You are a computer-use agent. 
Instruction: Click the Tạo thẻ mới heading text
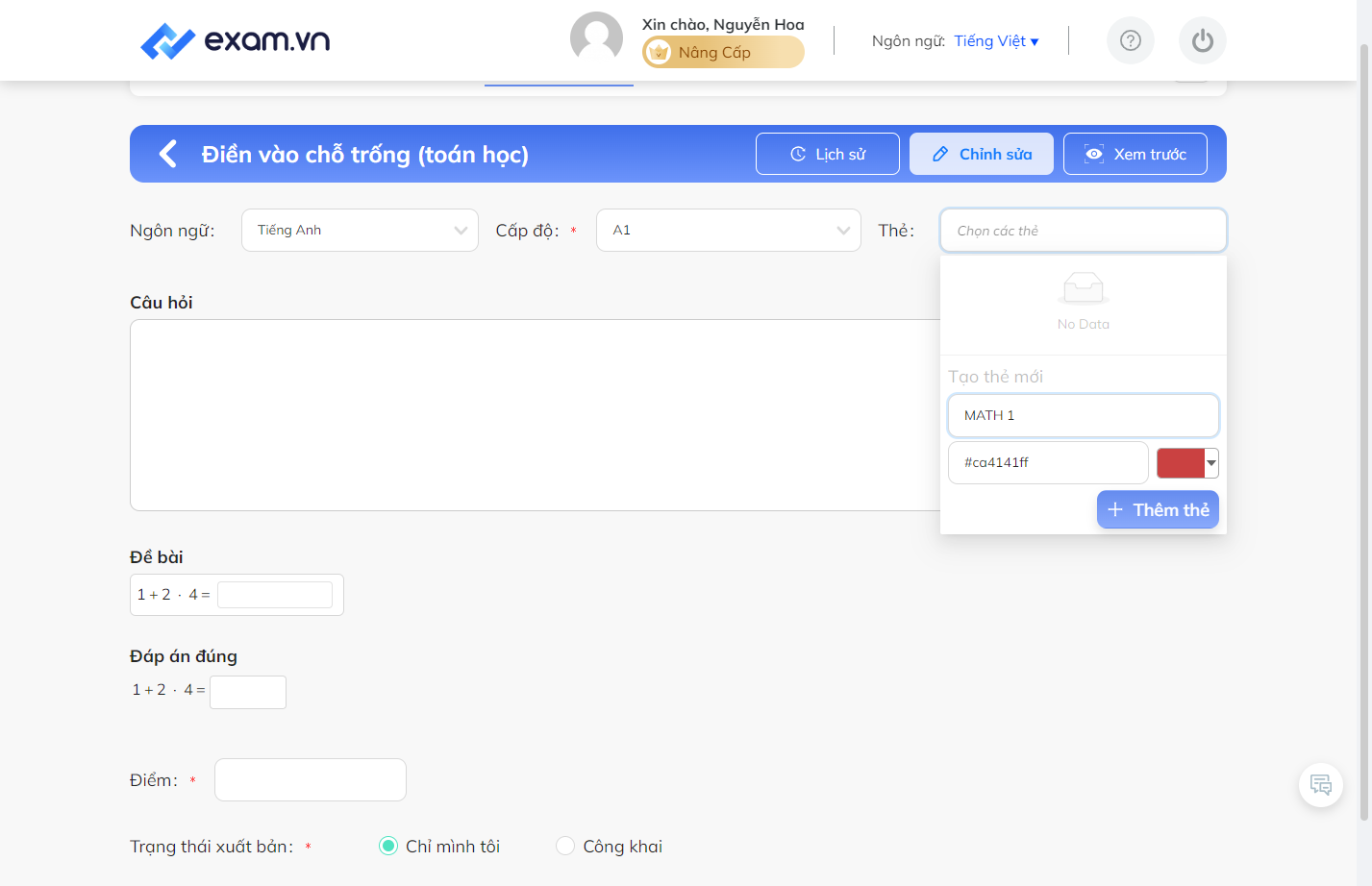coord(995,377)
